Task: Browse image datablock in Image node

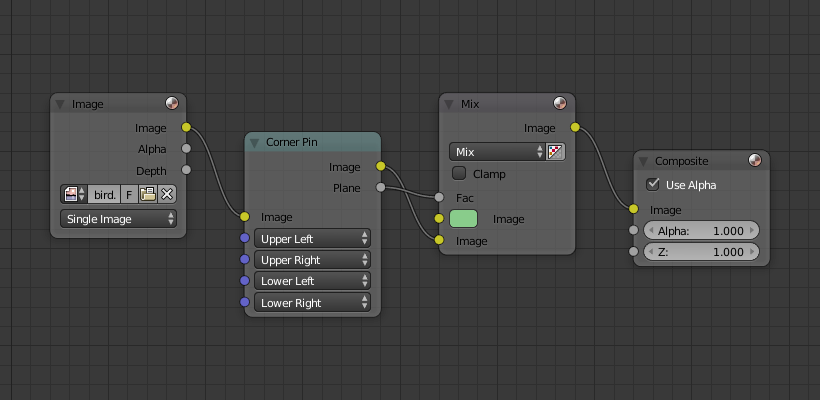Action: click(x=74, y=195)
